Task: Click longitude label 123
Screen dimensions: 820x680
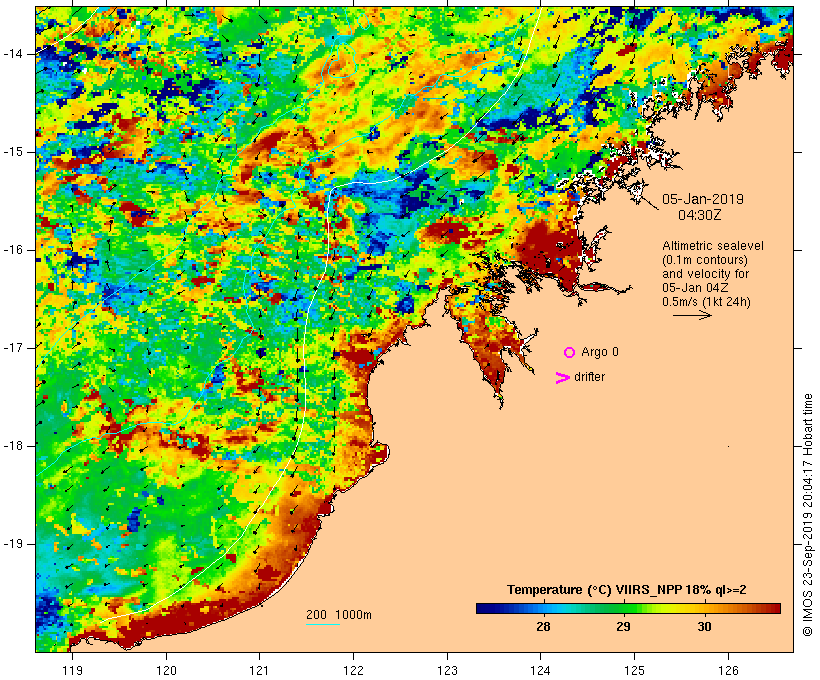Action: pyautogui.click(x=447, y=670)
